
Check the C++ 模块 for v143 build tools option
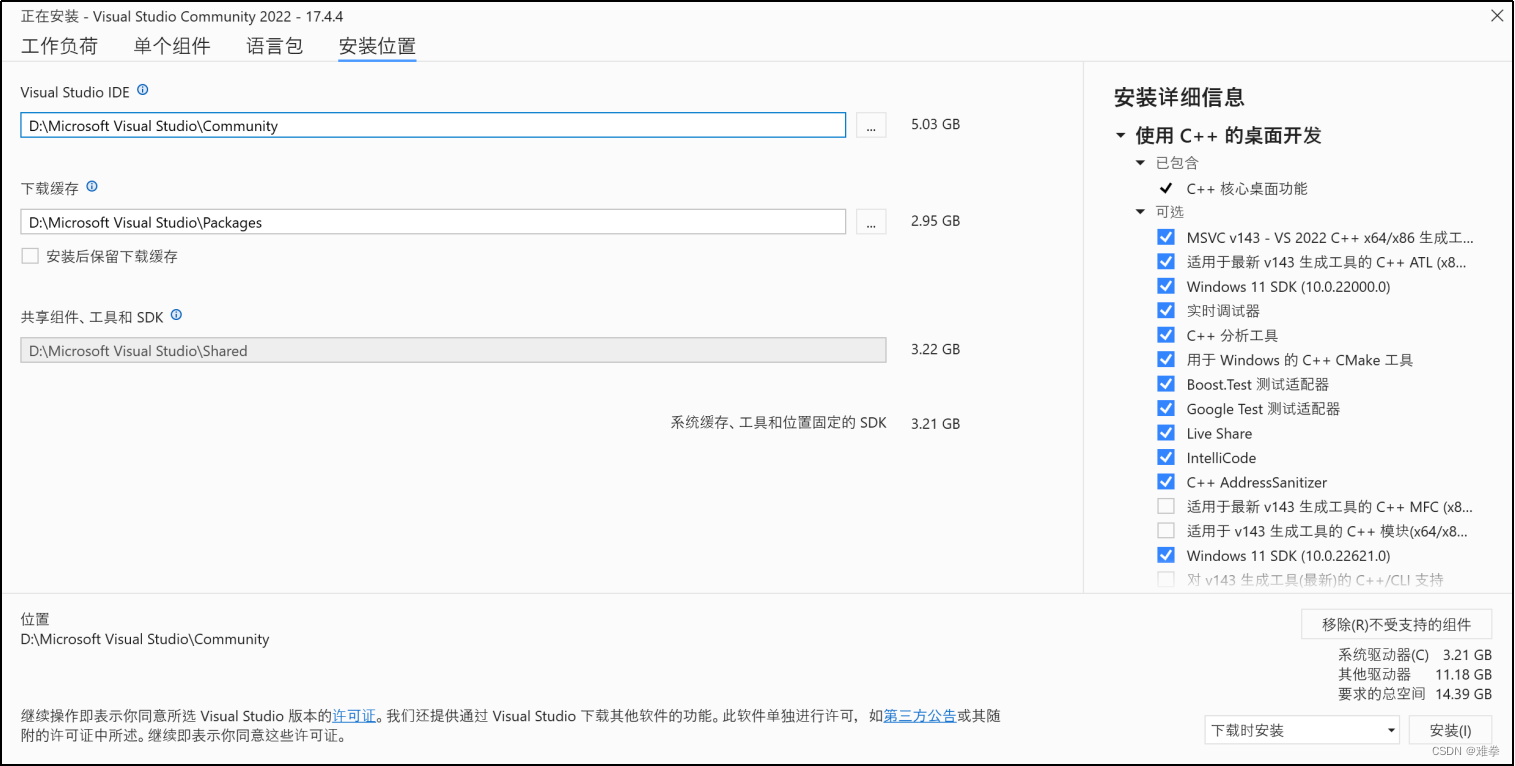[1166, 531]
